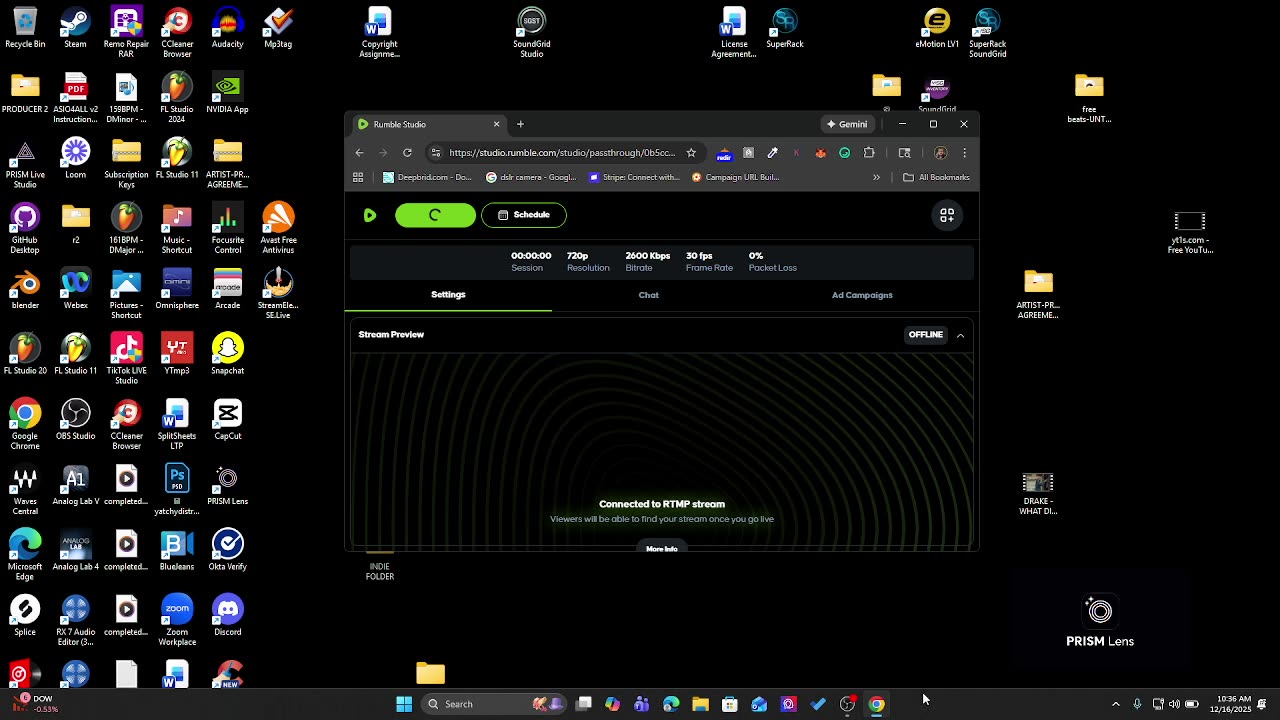Image resolution: width=1280 pixels, height=720 pixels.
Task: Open the Grammarly extension icon
Action: click(x=845, y=153)
